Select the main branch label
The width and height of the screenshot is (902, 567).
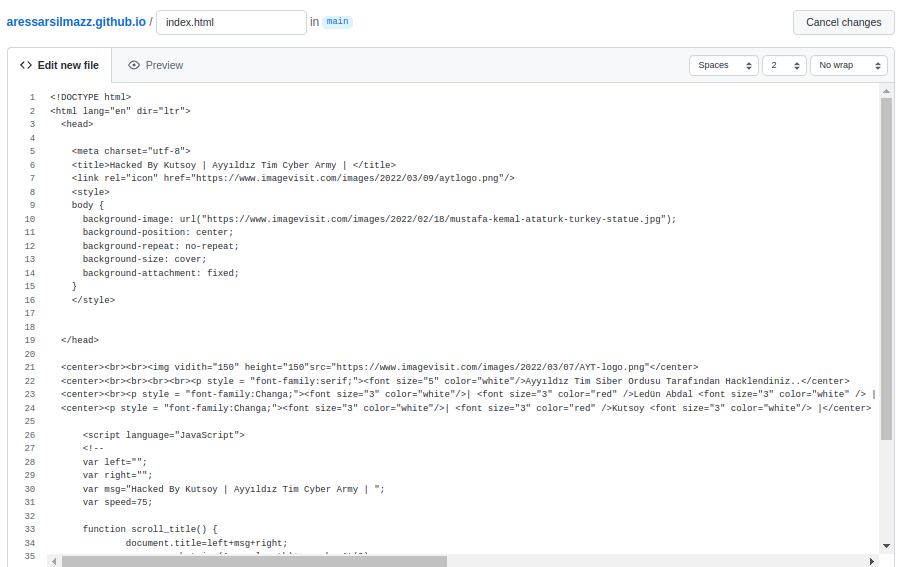point(337,21)
